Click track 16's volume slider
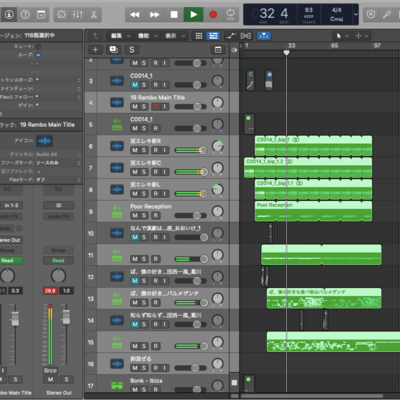 [191, 368]
